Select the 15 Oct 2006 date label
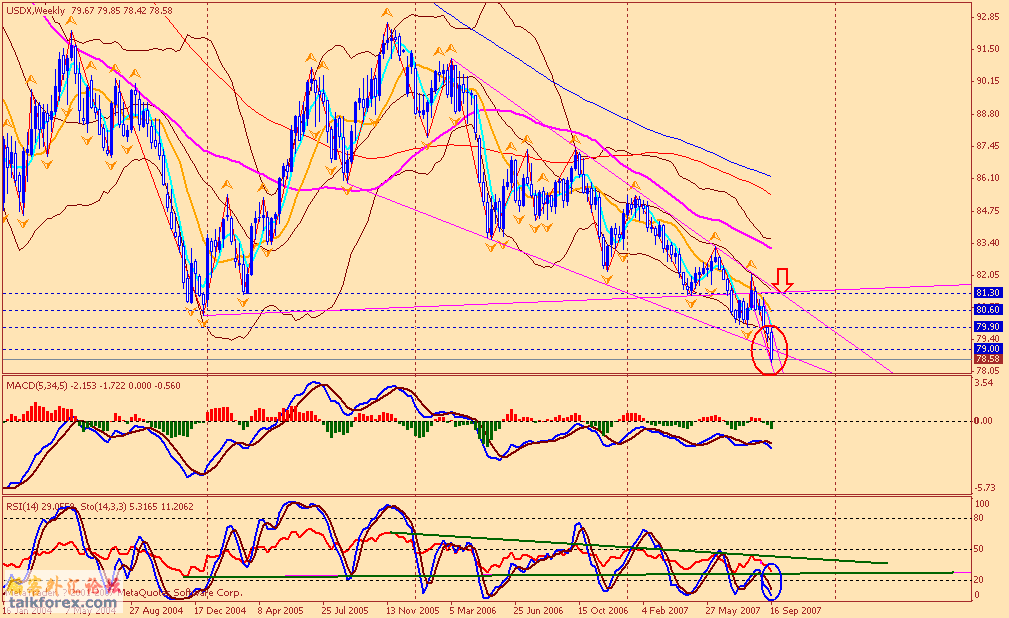The image size is (1009, 618). pyautogui.click(x=603, y=610)
